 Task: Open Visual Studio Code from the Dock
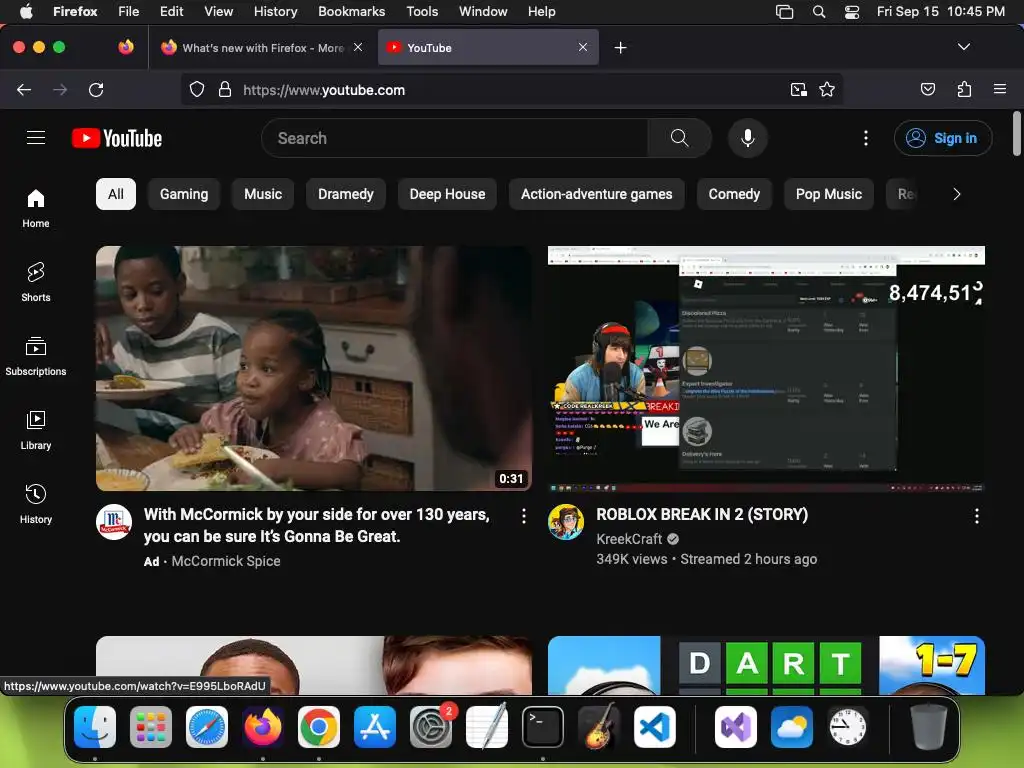(655, 727)
